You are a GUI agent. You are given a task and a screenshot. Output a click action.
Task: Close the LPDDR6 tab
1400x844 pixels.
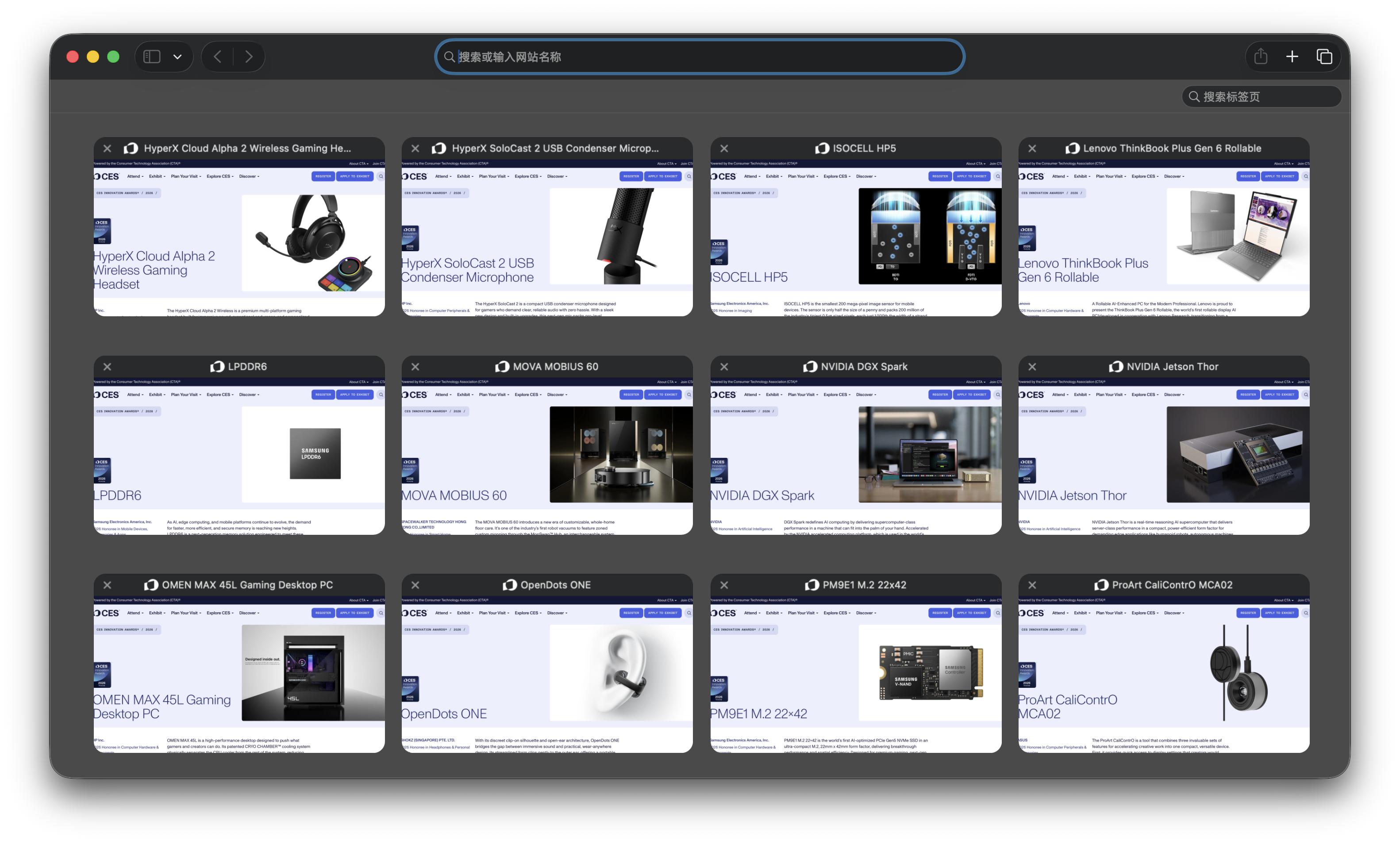[x=108, y=367]
